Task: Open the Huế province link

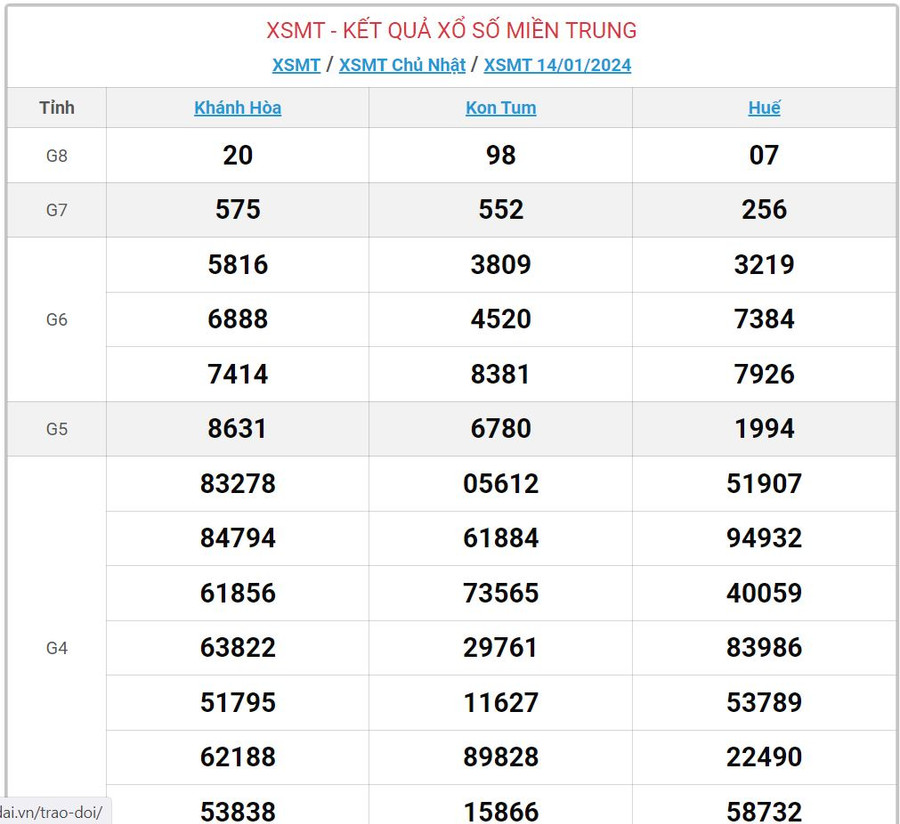Action: point(764,108)
